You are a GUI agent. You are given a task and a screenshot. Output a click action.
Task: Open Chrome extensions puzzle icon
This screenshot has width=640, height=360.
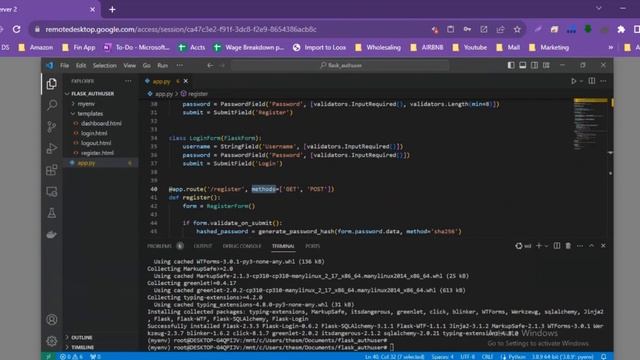[621, 29]
